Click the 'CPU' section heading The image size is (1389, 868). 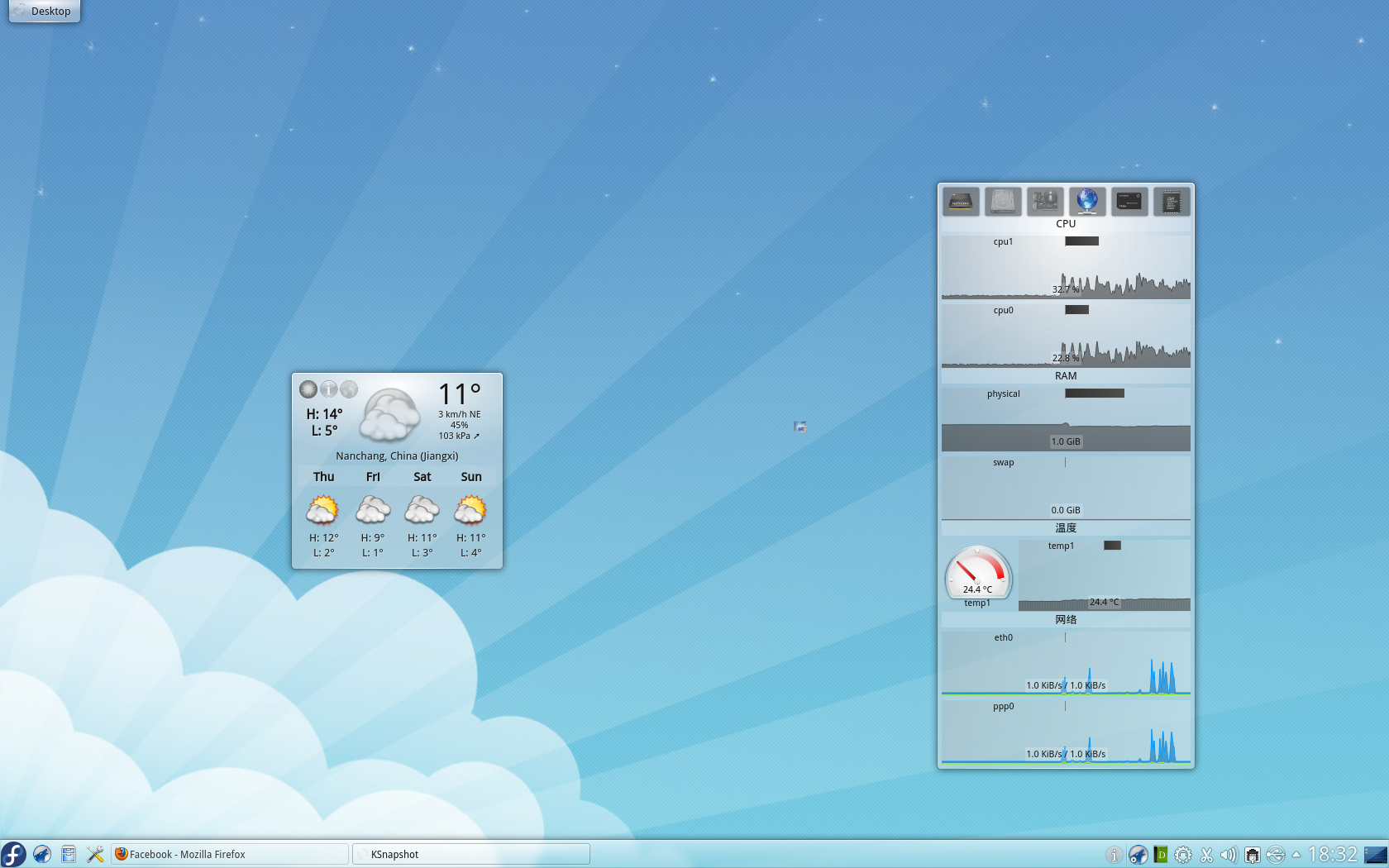tap(1066, 223)
